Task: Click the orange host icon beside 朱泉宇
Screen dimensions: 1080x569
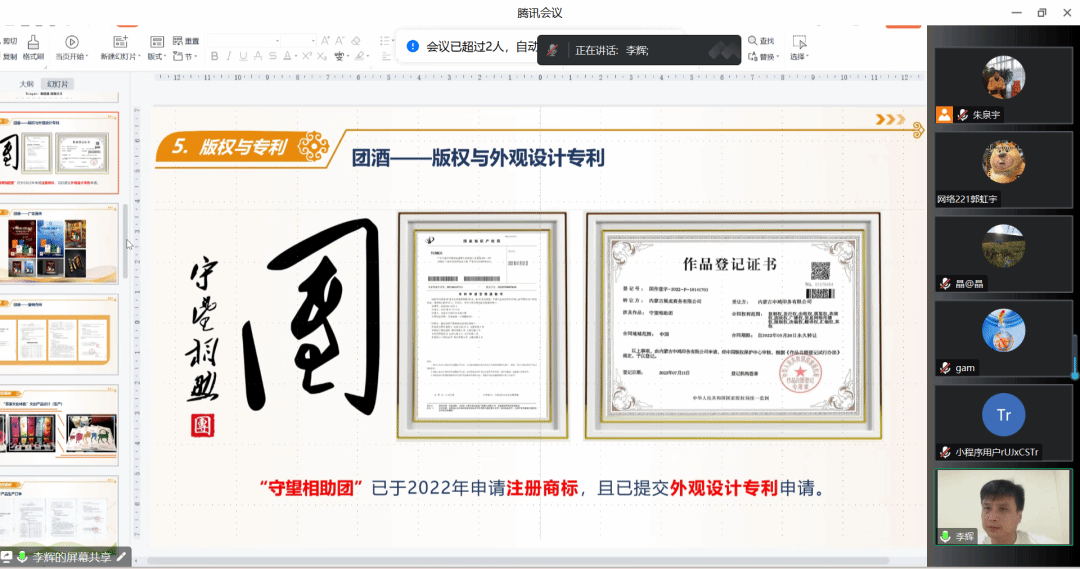Action: click(944, 114)
